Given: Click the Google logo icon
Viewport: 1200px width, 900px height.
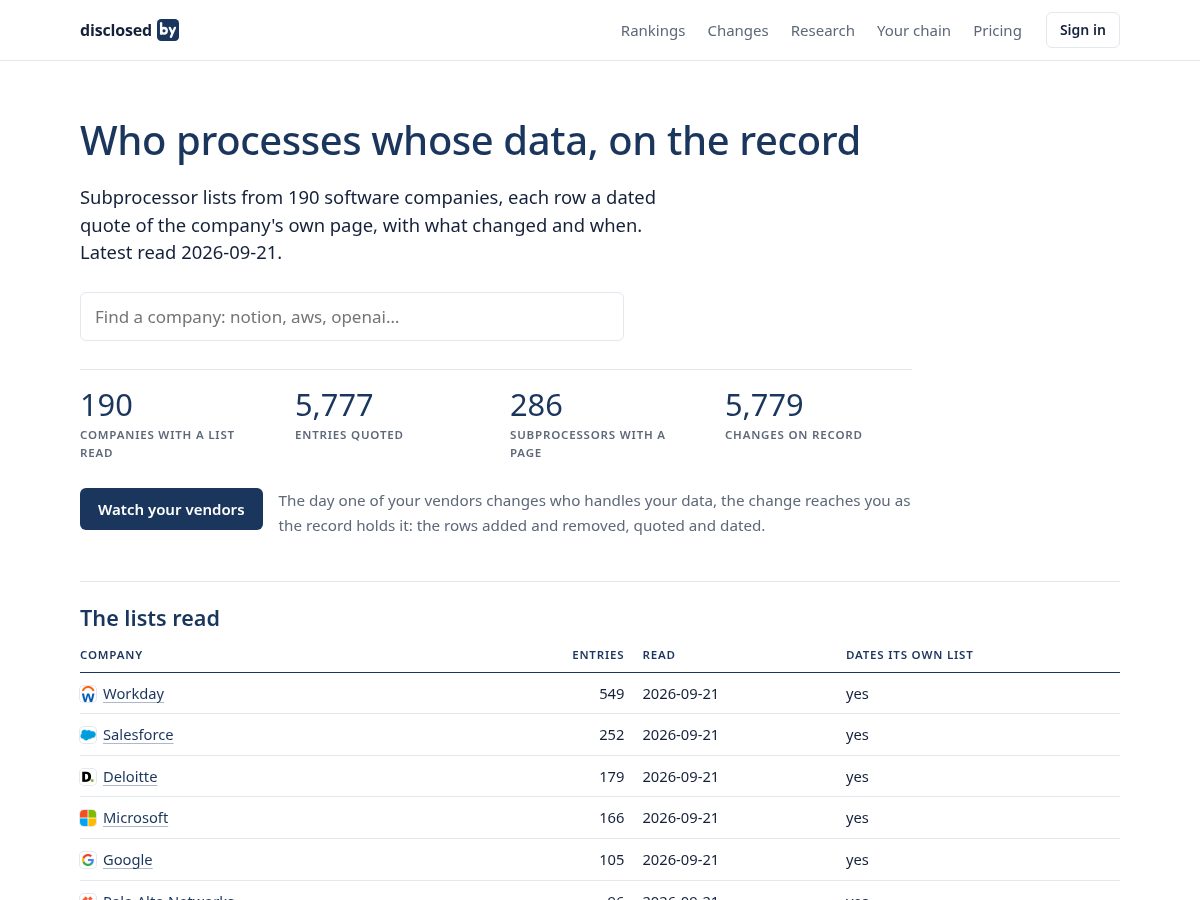Looking at the screenshot, I should click(x=88, y=860).
